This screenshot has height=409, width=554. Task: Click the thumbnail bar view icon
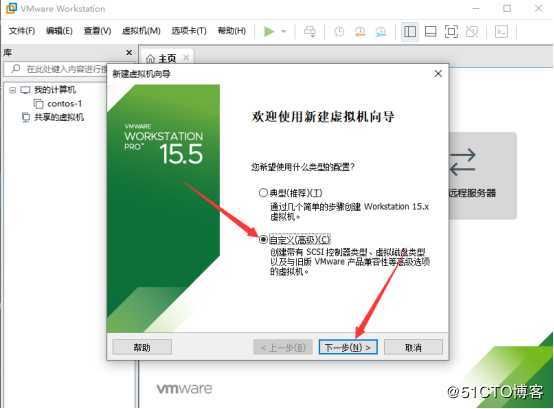[430, 31]
